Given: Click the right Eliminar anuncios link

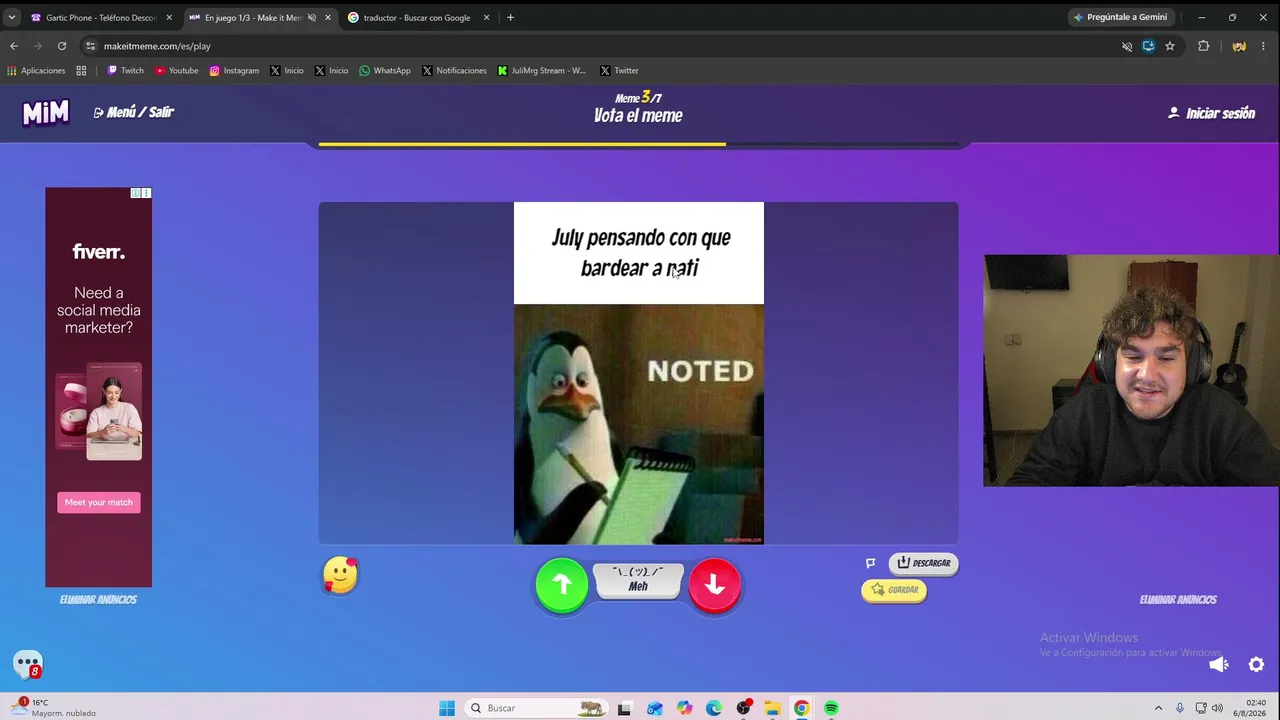Looking at the screenshot, I should coord(1178,600).
